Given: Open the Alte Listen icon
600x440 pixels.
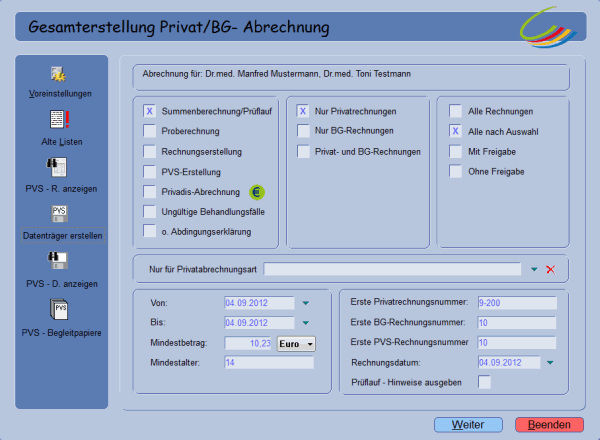Looking at the screenshot, I should coord(59,121).
